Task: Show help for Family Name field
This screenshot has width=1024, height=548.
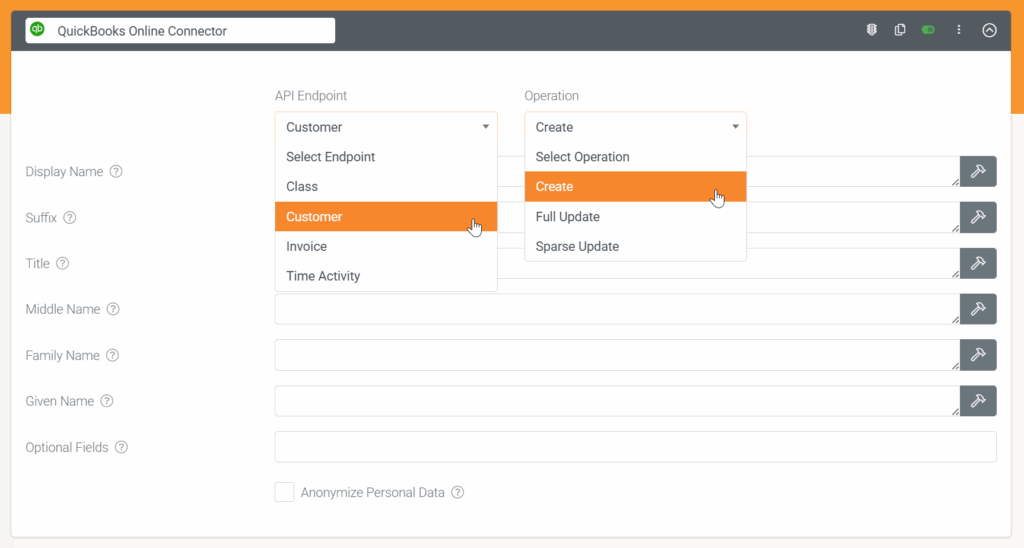Action: [112, 355]
